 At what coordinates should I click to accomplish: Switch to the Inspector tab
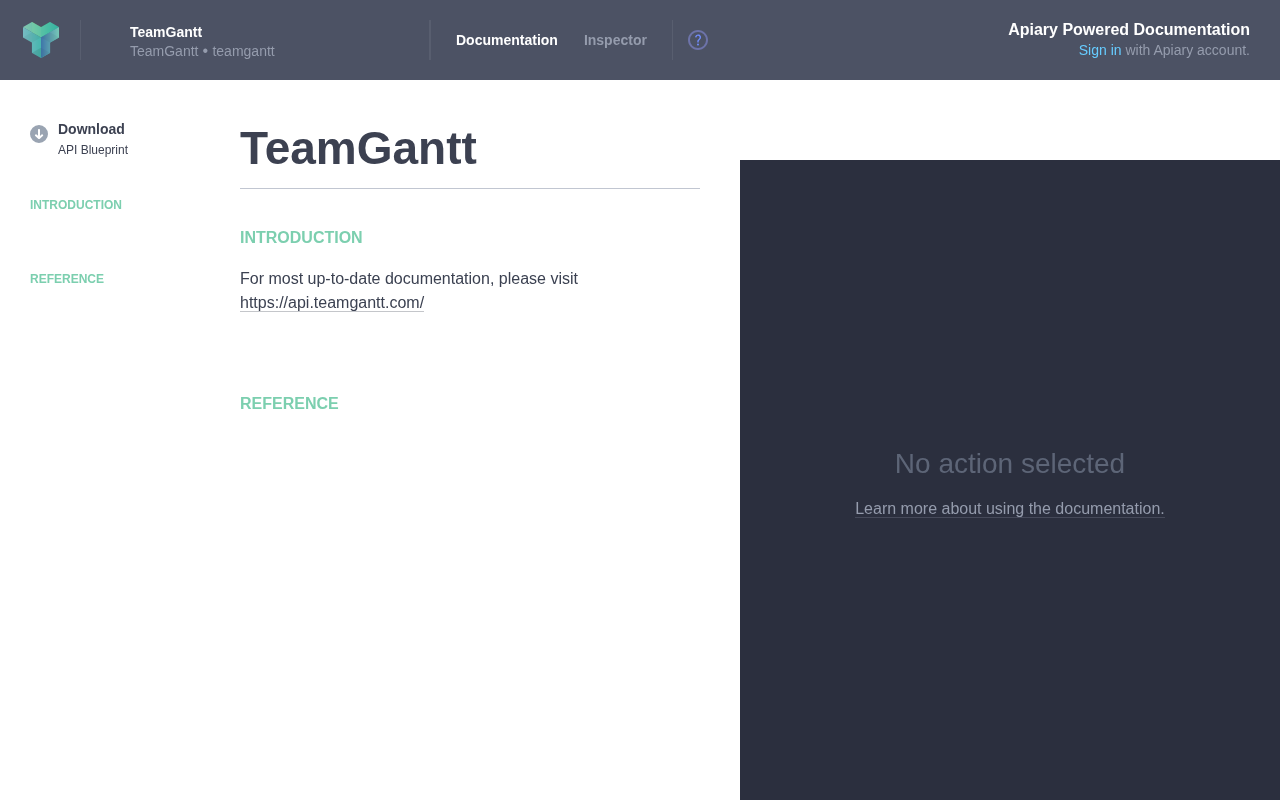coord(615,40)
